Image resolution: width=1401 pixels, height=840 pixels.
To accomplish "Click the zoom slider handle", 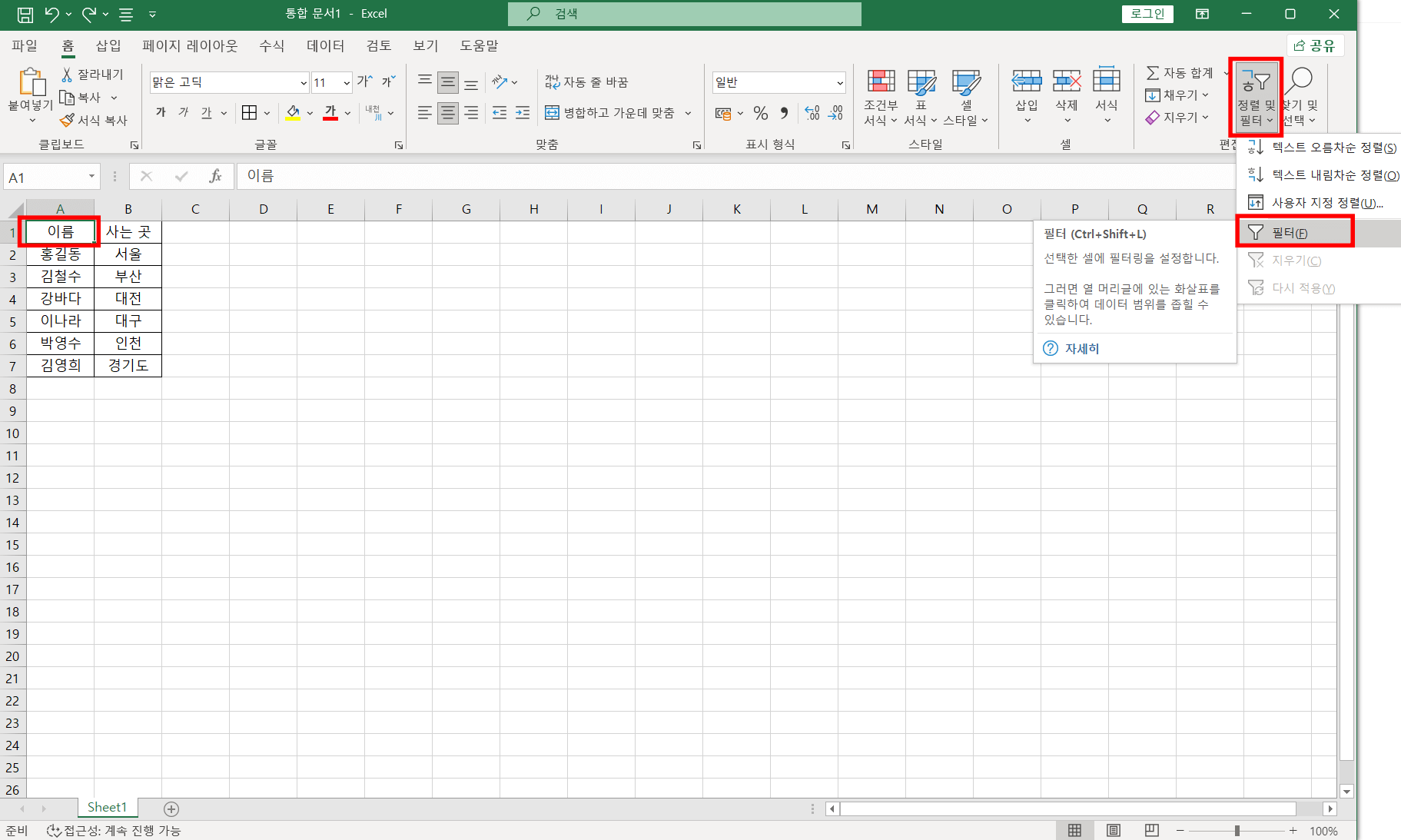I will pyautogui.click(x=1237, y=831).
